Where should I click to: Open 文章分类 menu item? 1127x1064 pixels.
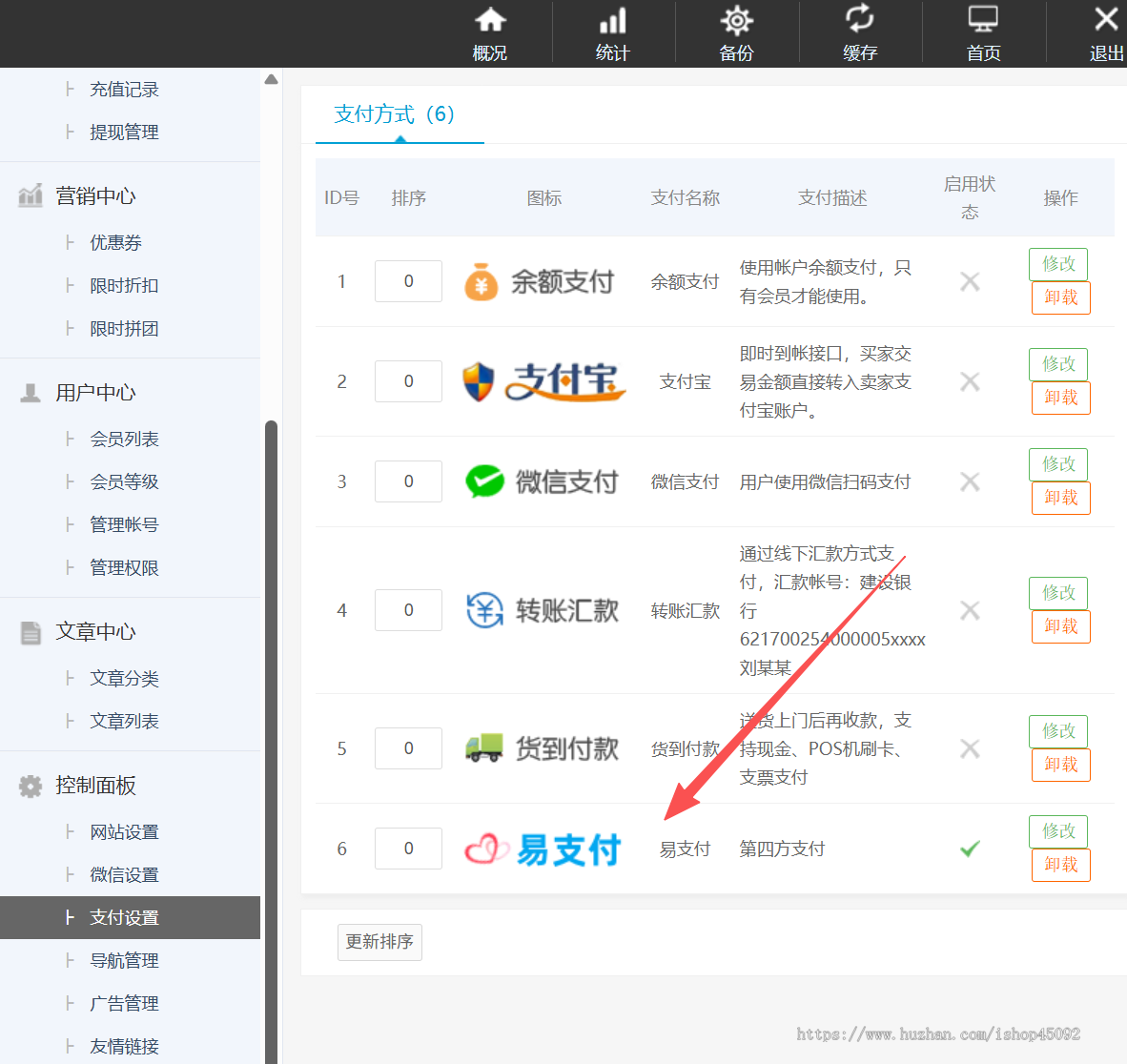pos(124,678)
